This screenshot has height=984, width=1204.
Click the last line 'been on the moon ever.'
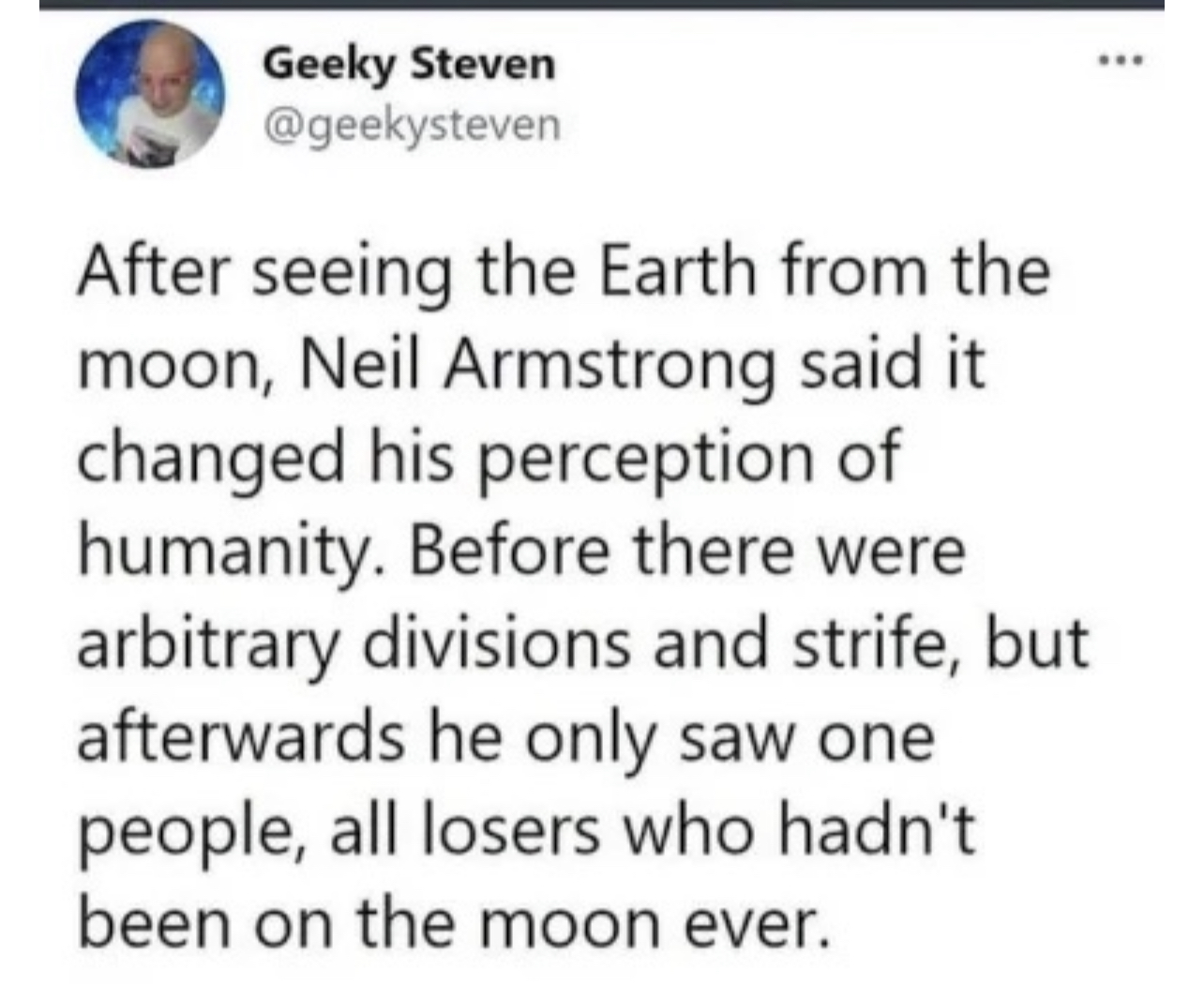[455, 923]
